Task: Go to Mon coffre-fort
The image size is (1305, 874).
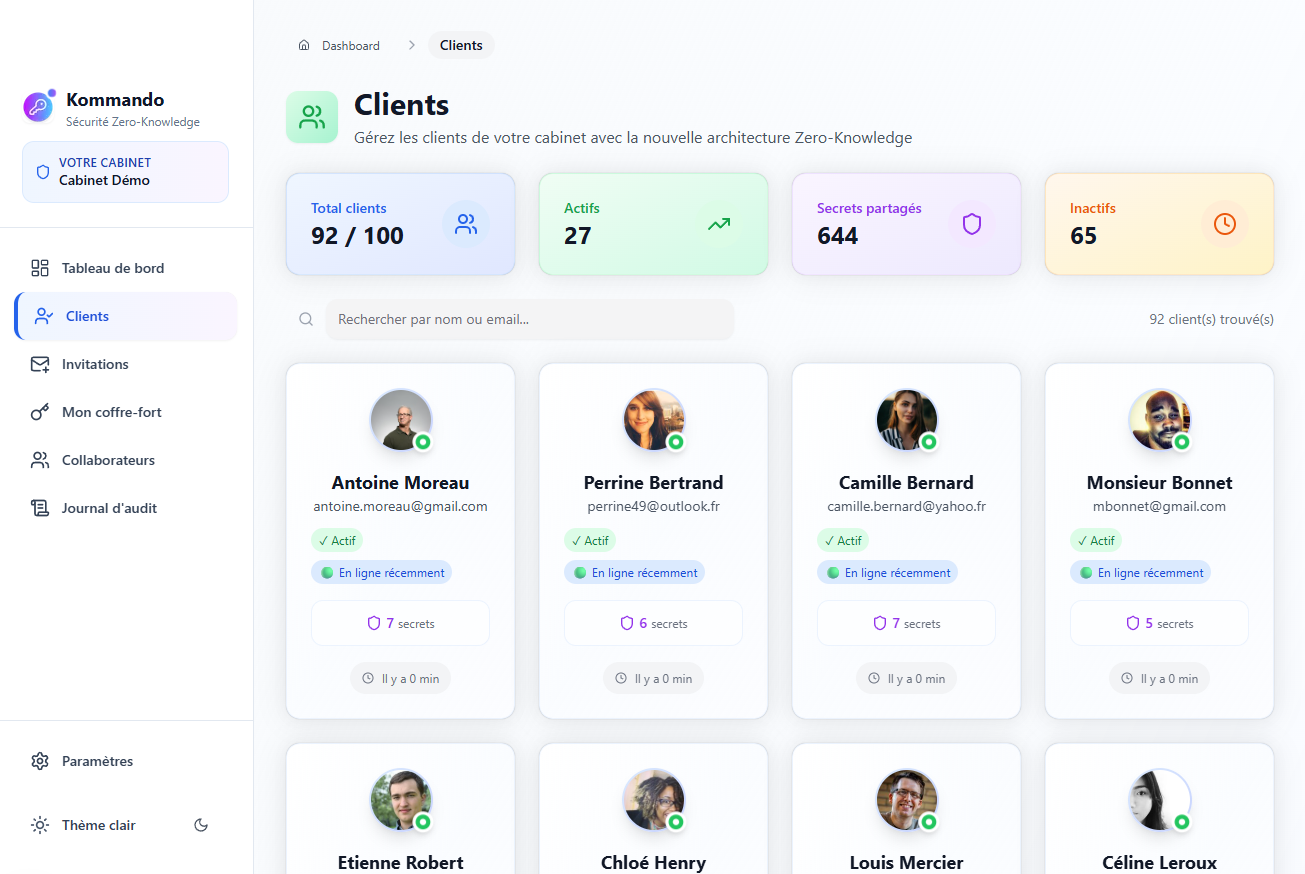Action: click(x=126, y=412)
